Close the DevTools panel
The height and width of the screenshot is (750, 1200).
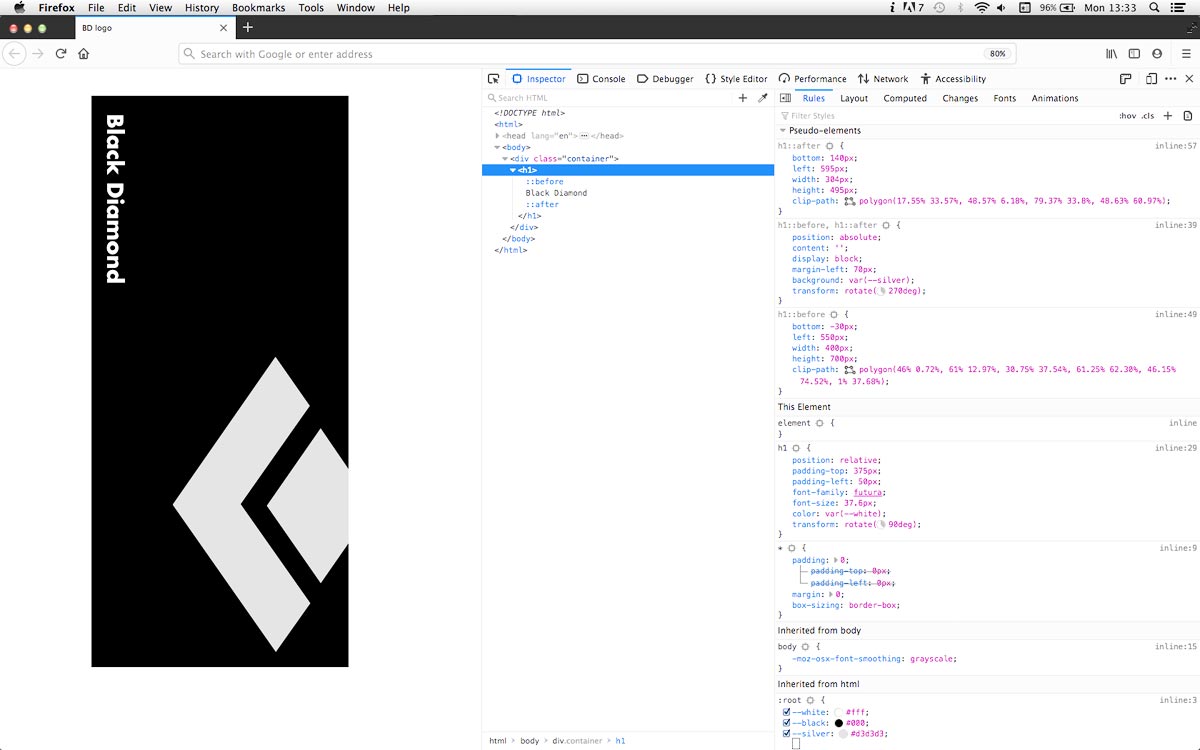[1189, 79]
